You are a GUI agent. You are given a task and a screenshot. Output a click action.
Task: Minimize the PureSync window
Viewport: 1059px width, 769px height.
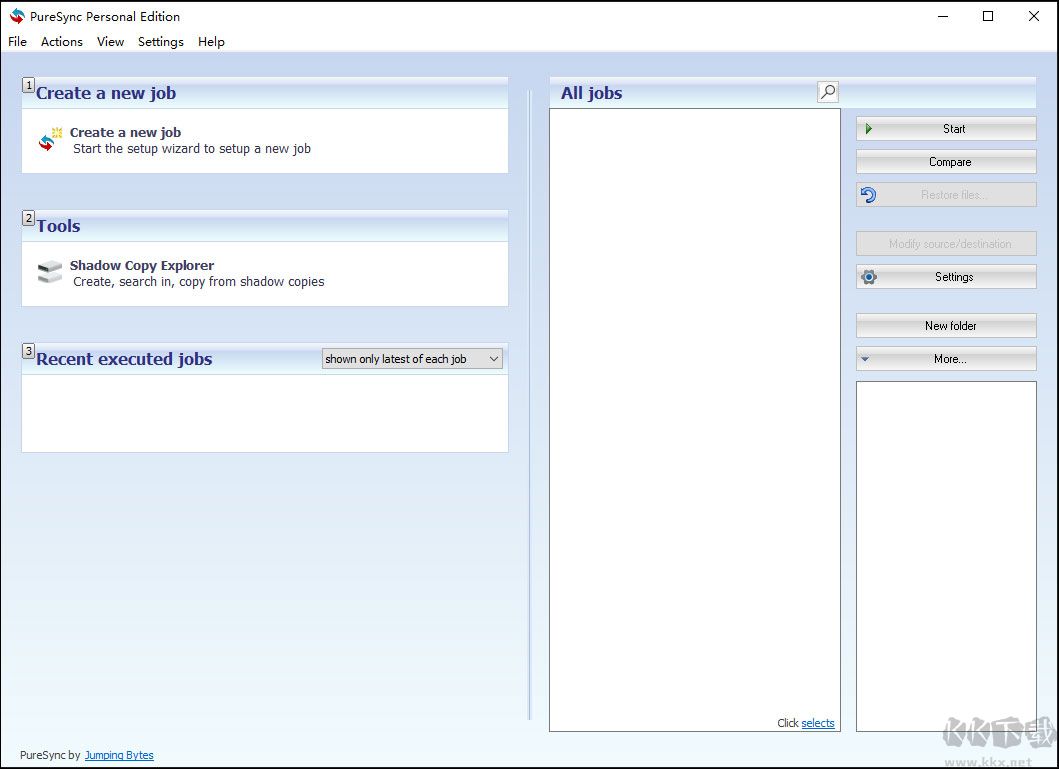pos(944,16)
